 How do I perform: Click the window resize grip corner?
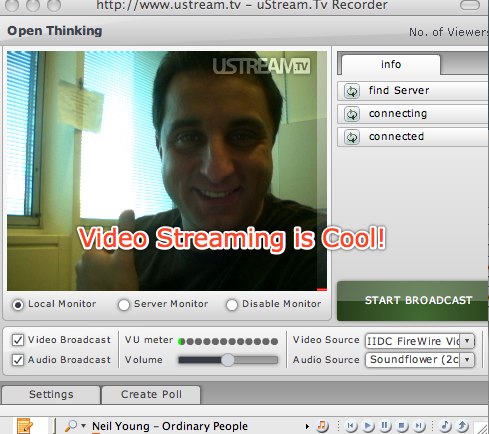coord(481,428)
